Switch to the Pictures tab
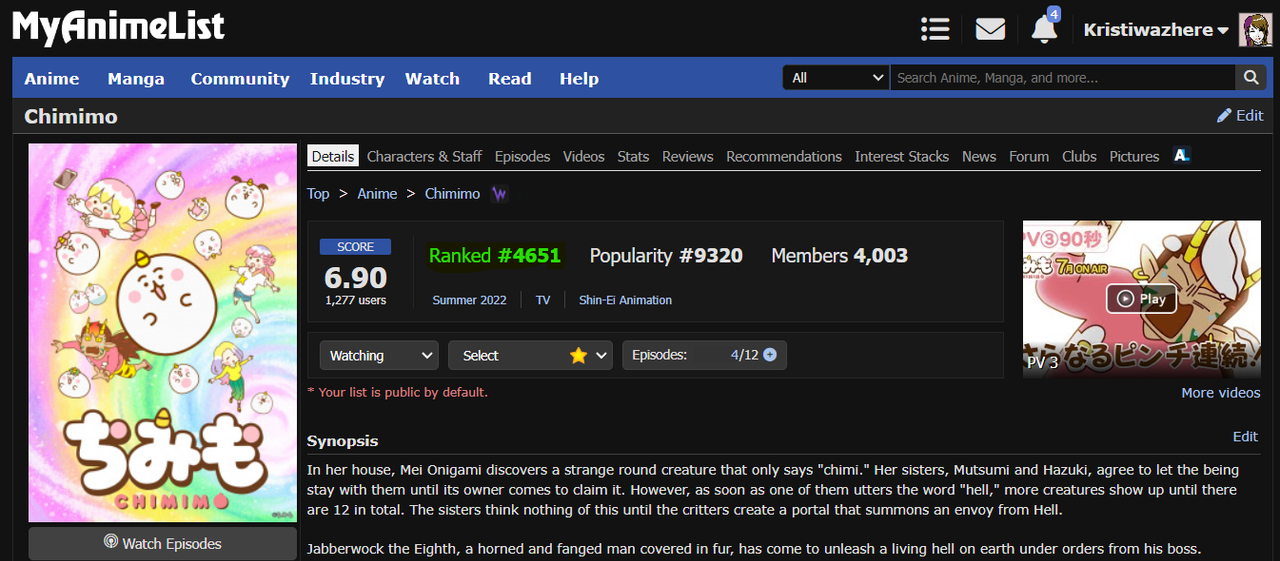Image resolution: width=1280 pixels, height=561 pixels. click(x=1134, y=156)
